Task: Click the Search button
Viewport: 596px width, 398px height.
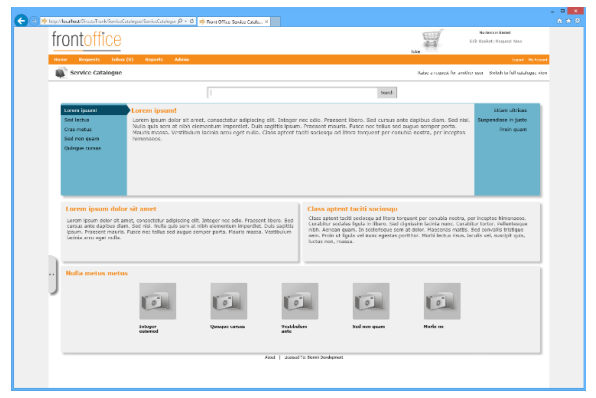Action: (x=387, y=92)
